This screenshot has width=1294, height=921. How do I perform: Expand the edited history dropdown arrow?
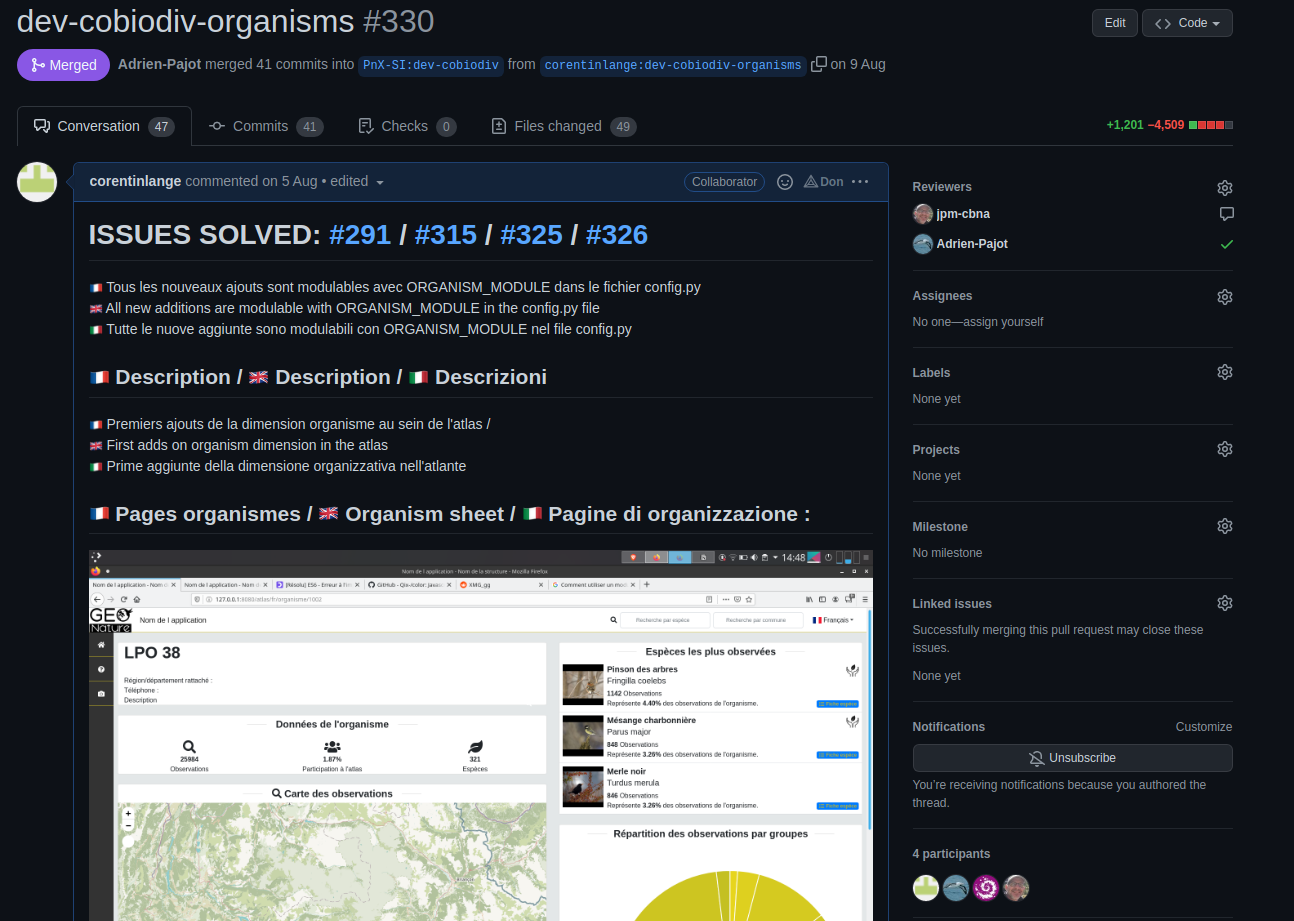[x=380, y=182]
